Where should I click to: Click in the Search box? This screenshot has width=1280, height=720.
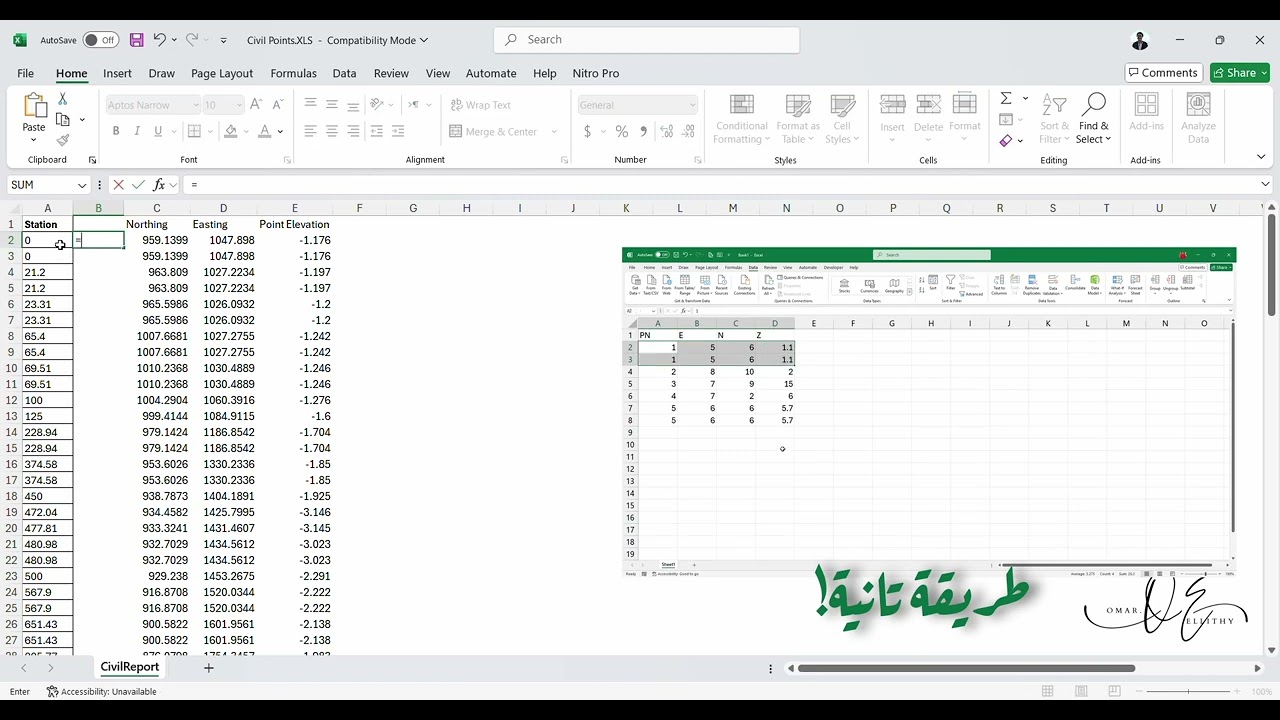647,40
